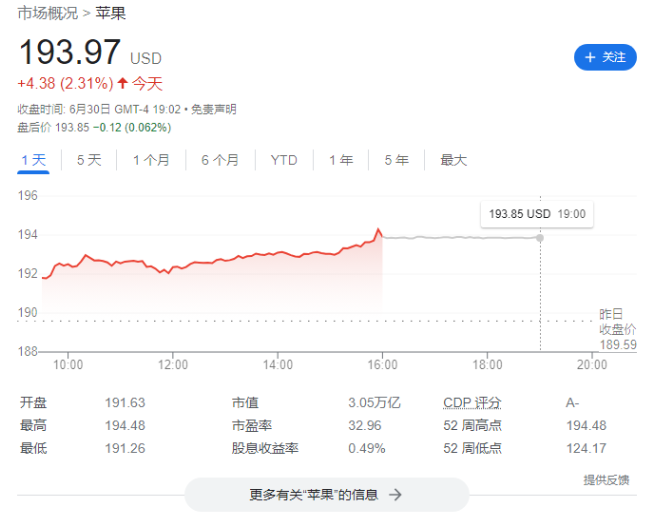Screen dimensions: 656x522
Task: Click the 193.85 USD 19:00 chart tooltip
Action: (x=537, y=214)
